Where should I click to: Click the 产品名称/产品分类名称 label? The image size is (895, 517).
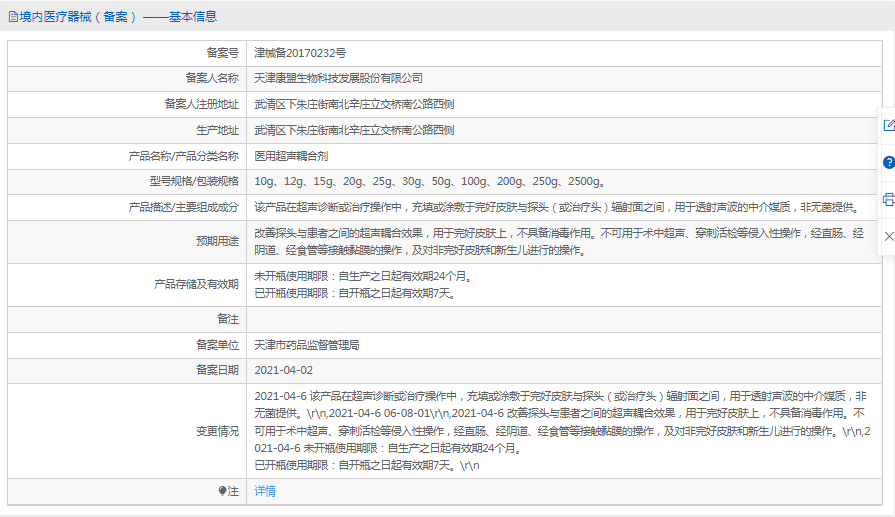[184, 156]
